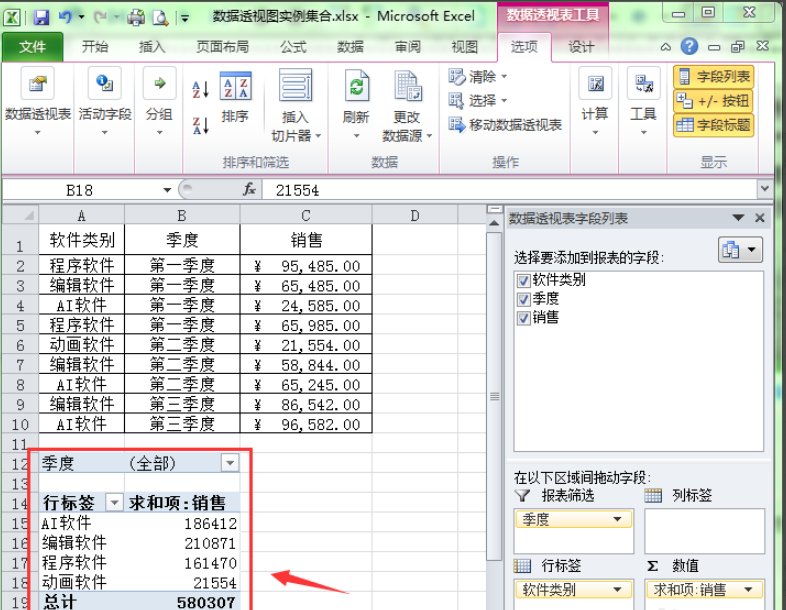
Task: Toggle the 字段列表 display button
Action: point(713,77)
